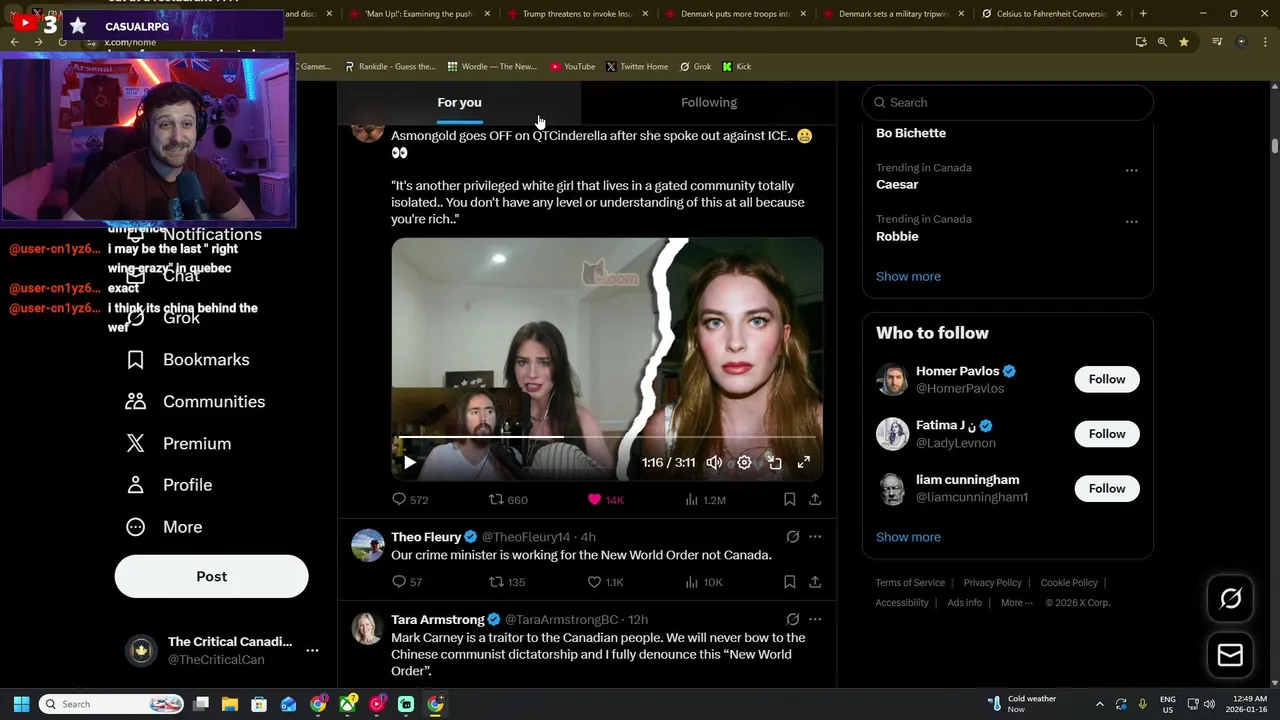Unlike the Asmongold post with 14K likes
This screenshot has width=1280, height=720.
point(605,500)
